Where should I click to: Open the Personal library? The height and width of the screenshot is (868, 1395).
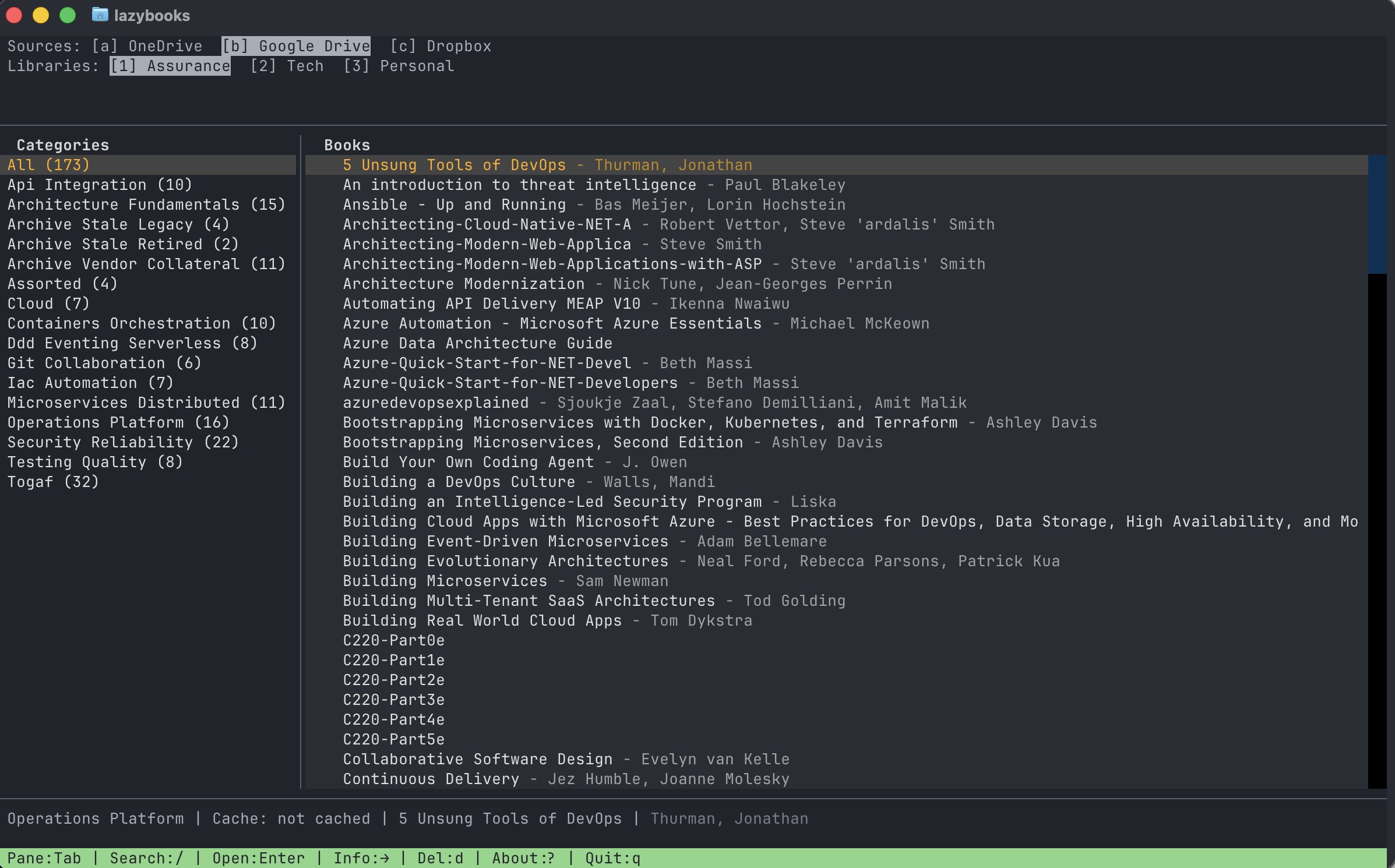click(x=399, y=66)
